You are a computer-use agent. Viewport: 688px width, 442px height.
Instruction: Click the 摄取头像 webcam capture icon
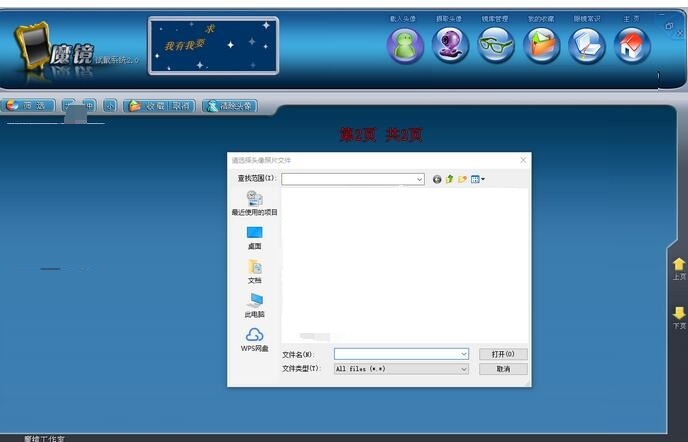click(450, 46)
